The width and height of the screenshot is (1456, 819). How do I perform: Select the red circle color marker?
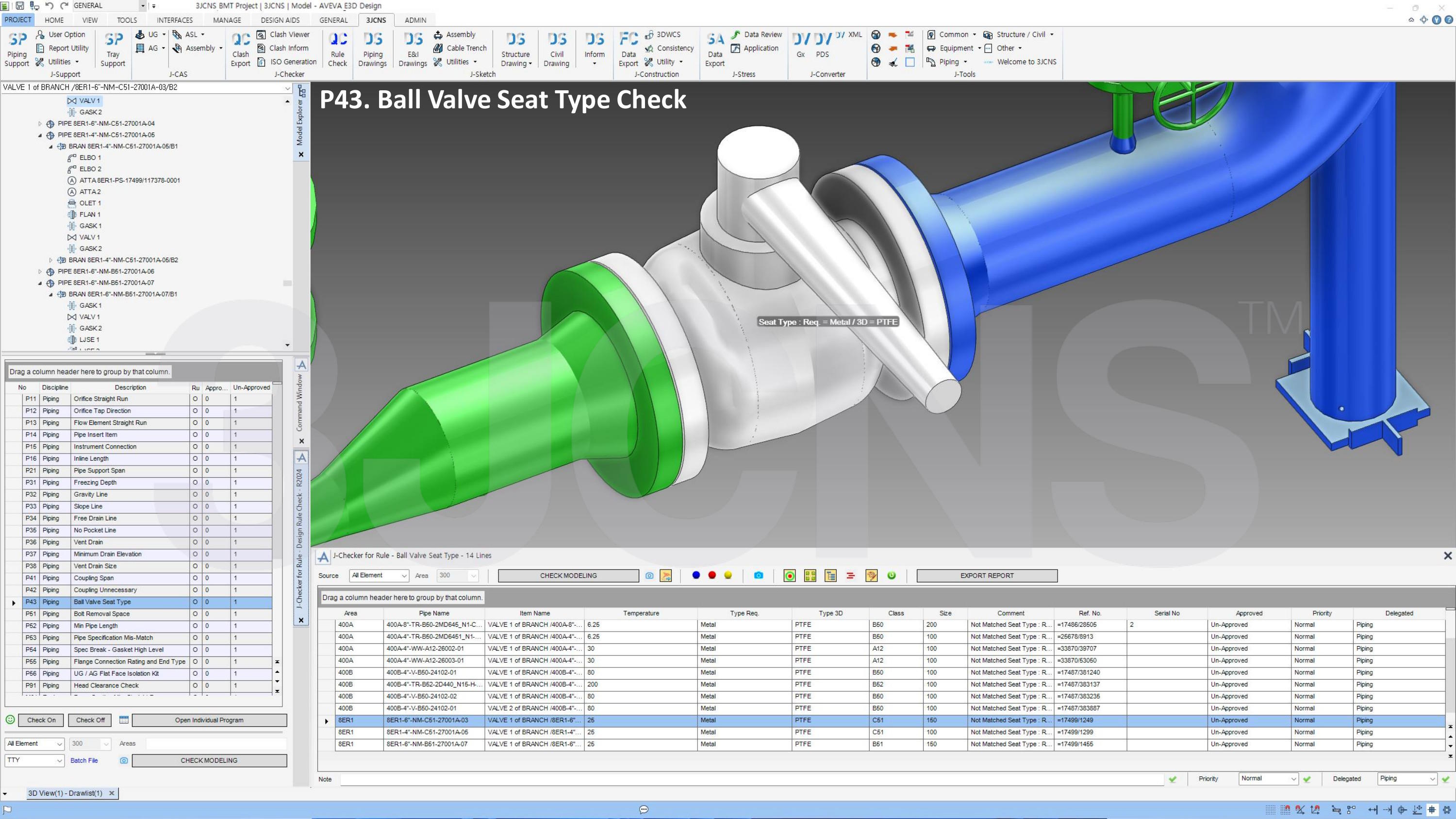click(x=712, y=575)
